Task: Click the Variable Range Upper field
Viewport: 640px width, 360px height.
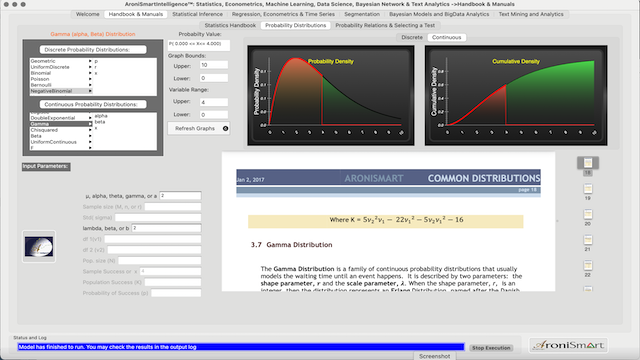Action: coord(214,102)
